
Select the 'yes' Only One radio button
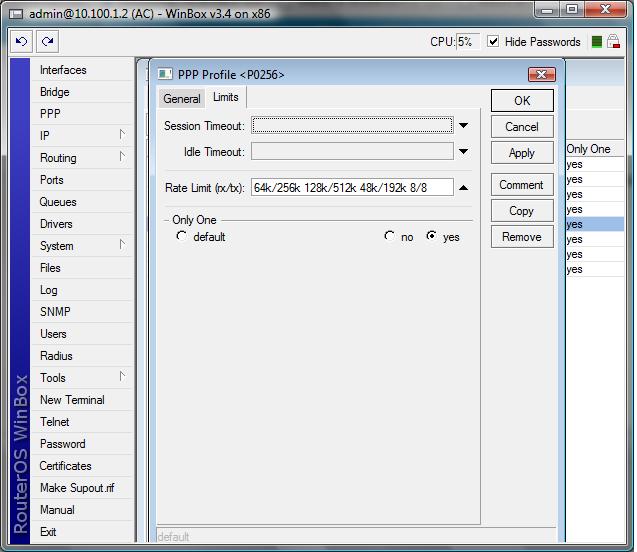tap(431, 236)
